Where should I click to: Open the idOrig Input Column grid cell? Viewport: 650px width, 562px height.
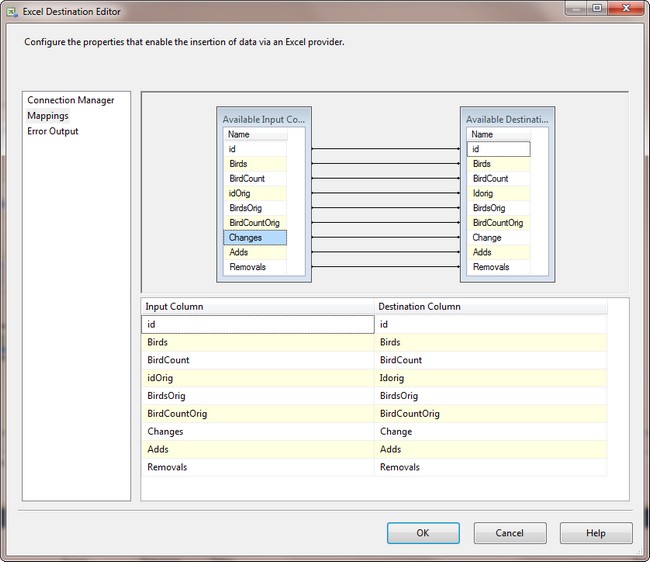(x=258, y=378)
